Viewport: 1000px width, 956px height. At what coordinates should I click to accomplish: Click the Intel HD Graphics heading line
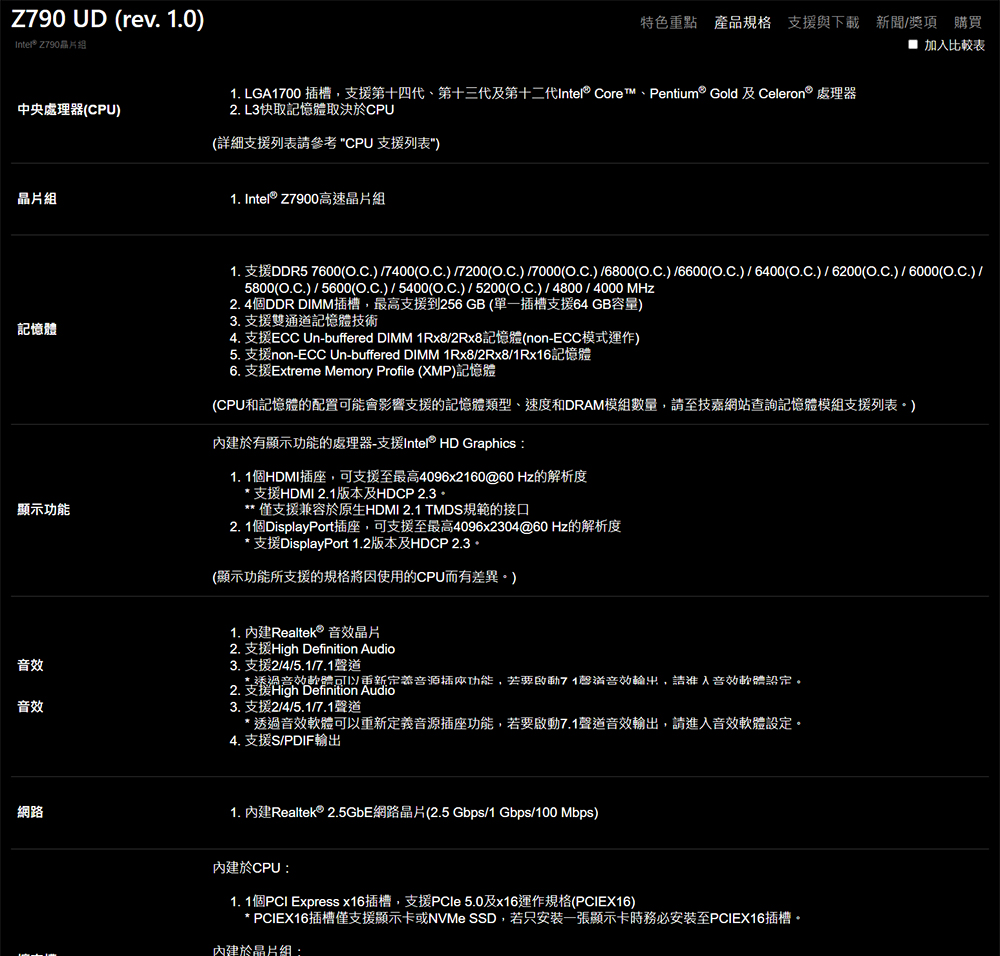click(369, 444)
